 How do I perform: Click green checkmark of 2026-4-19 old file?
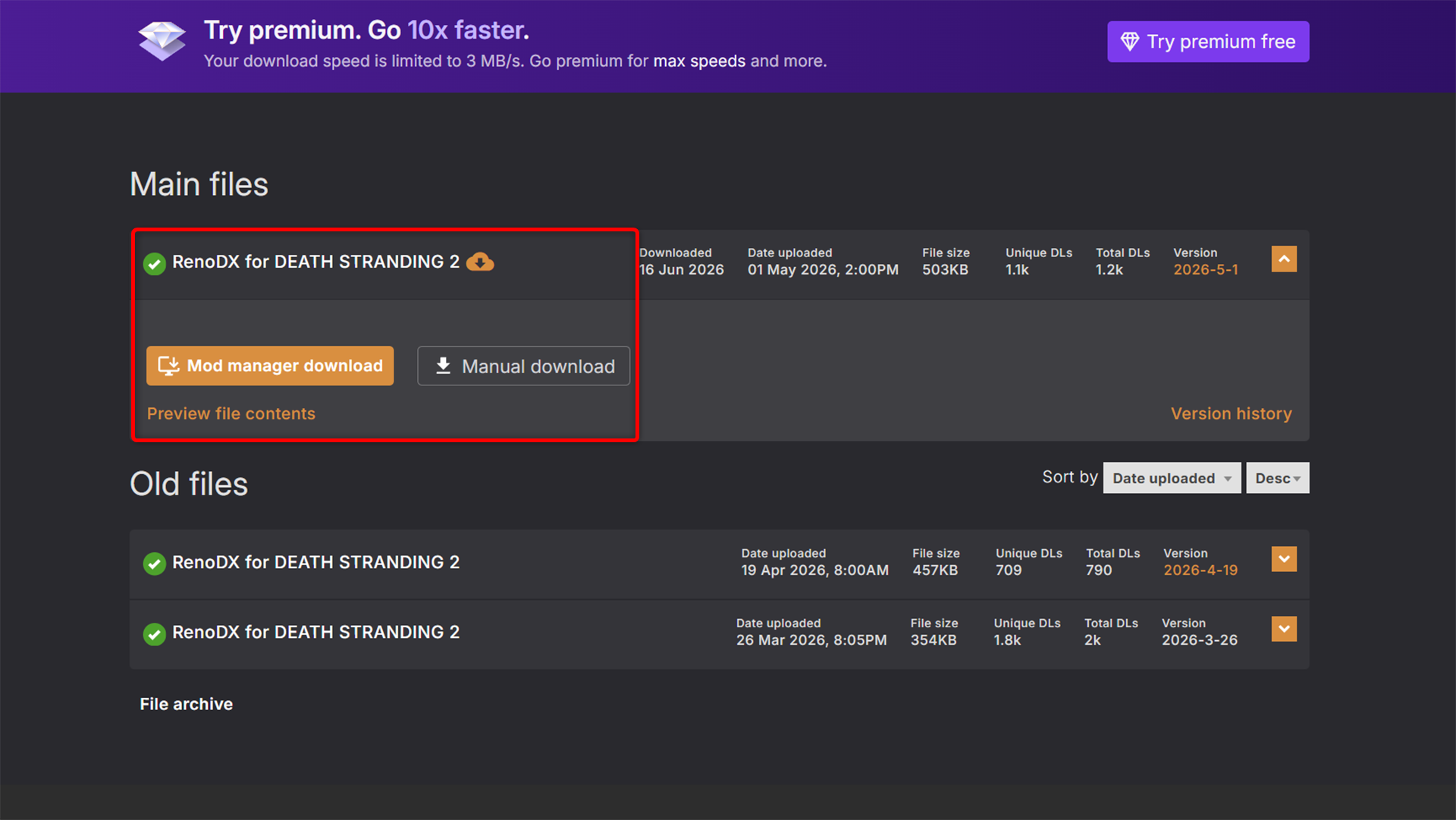click(x=155, y=564)
